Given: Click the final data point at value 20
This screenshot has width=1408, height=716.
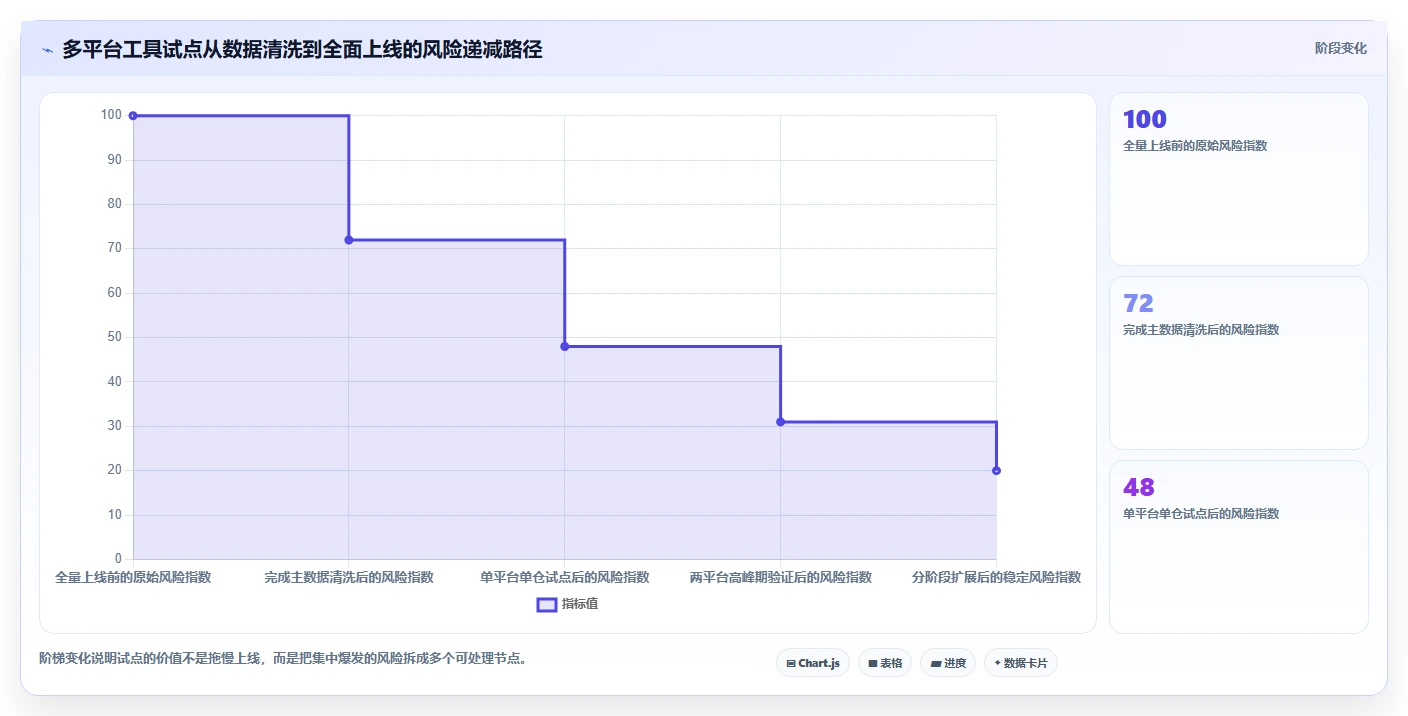Looking at the screenshot, I should pyautogui.click(x=996, y=470).
